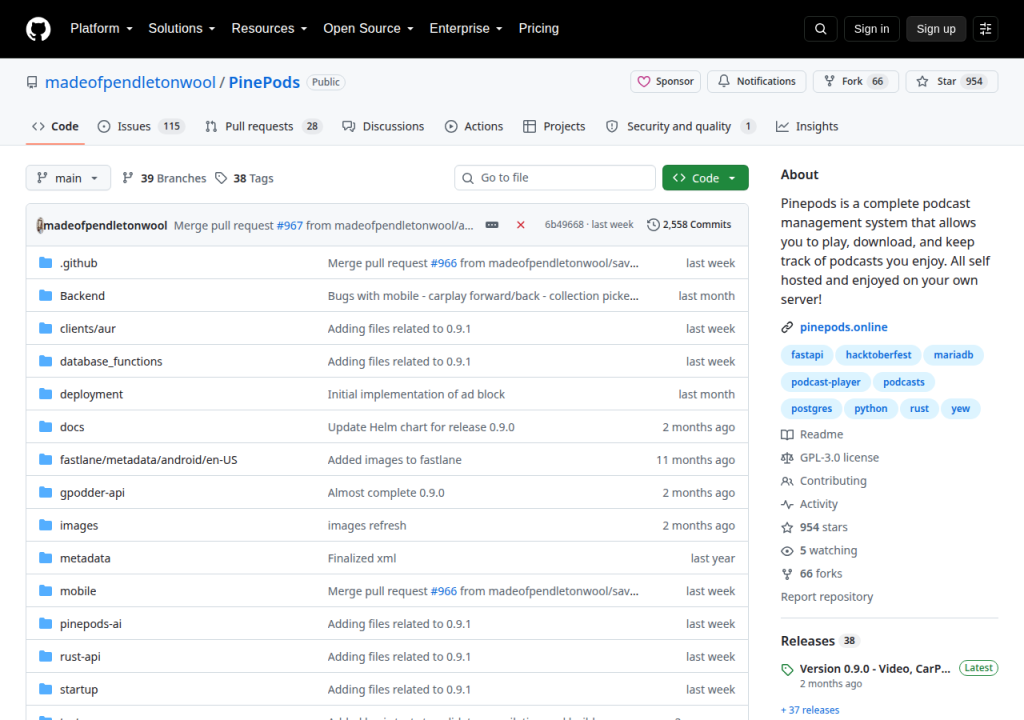
Task: Open the + 37 releases link
Action: 810,710
